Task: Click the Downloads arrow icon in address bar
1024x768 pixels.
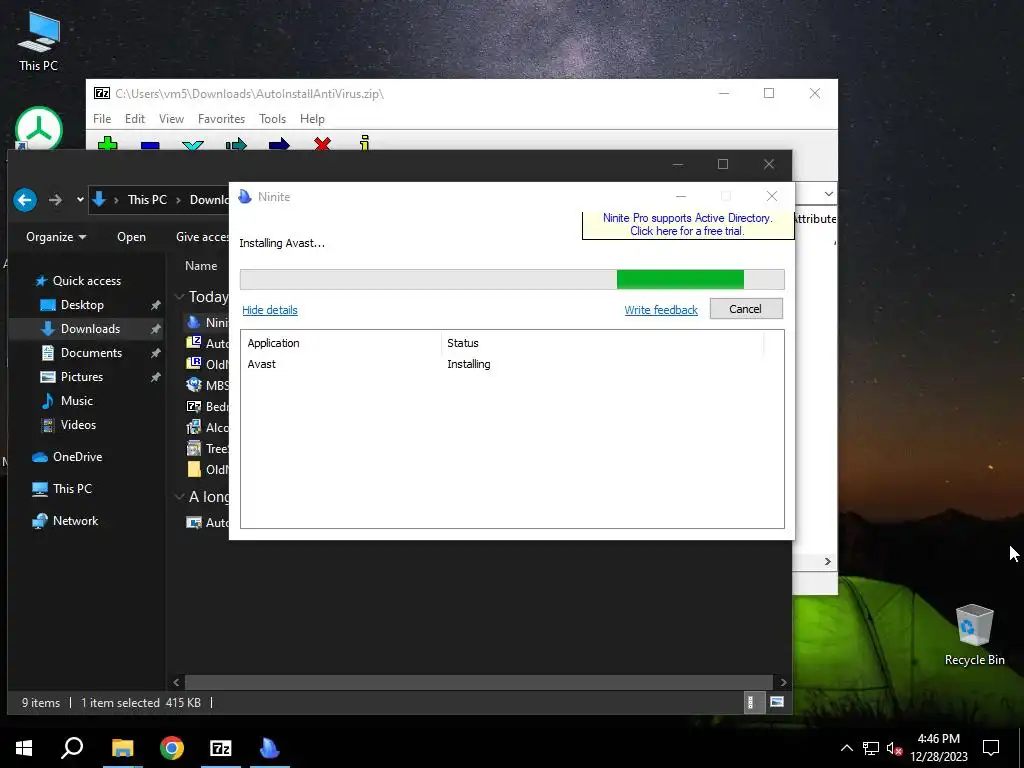Action: coord(99,199)
